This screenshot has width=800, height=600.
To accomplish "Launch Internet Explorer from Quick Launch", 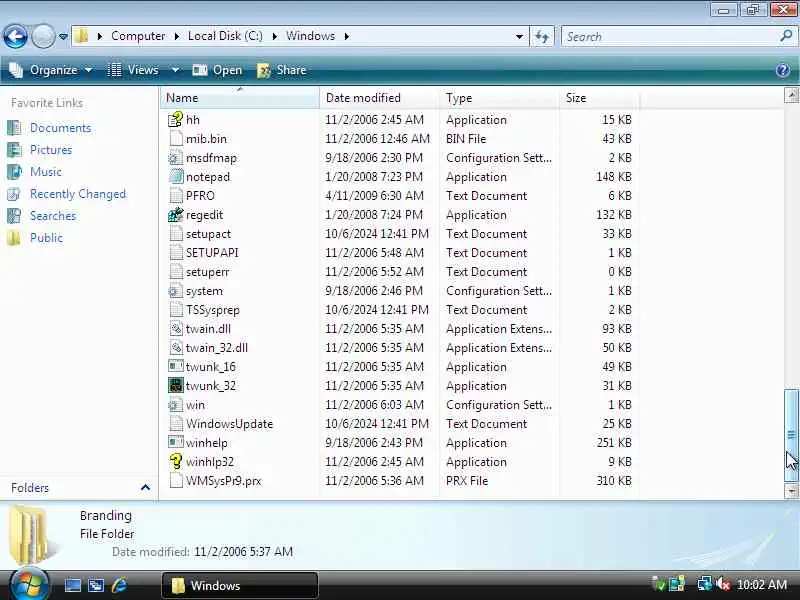I will [x=119, y=585].
